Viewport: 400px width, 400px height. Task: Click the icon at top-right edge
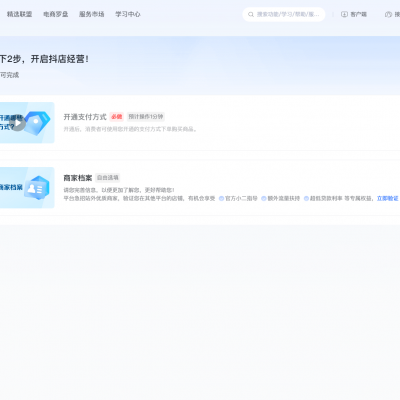[x=388, y=14]
